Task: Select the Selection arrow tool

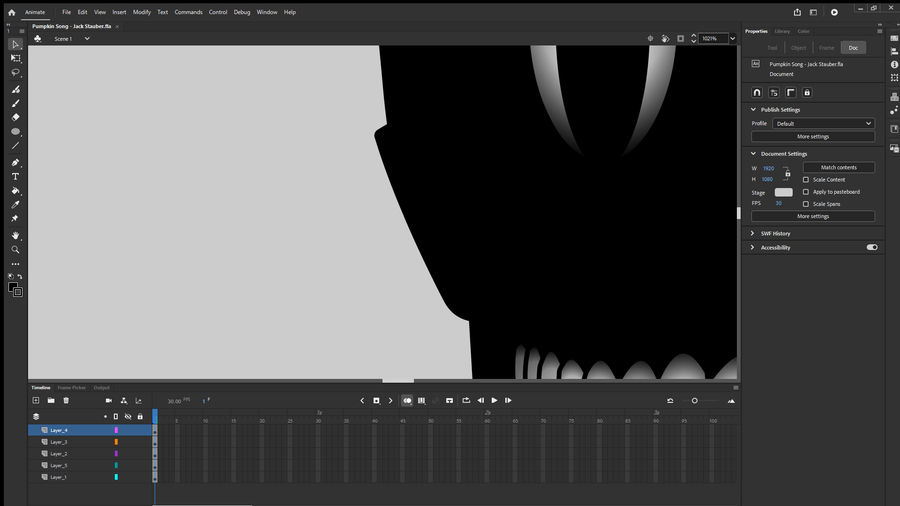Action: [15, 44]
